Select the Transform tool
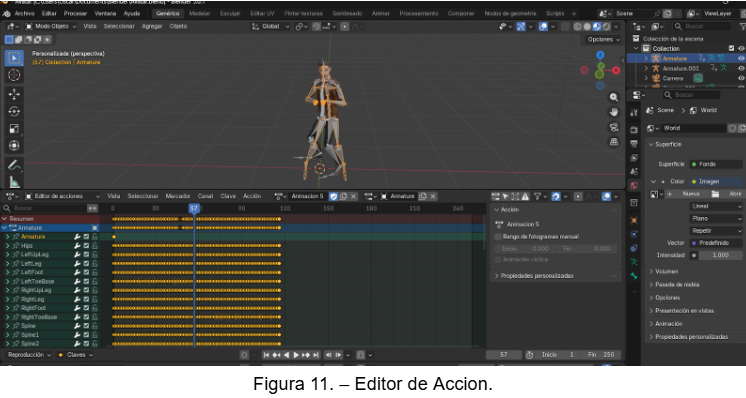Viewport: 746px width, 398px height. click(14, 146)
